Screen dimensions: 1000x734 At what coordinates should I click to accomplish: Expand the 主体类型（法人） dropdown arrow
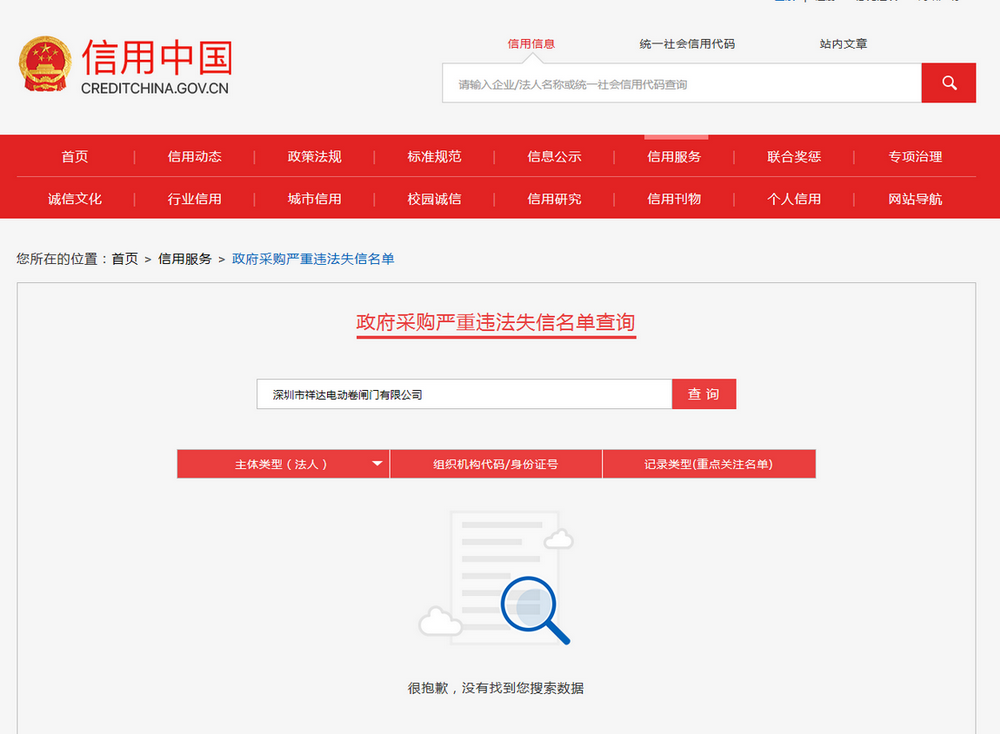tap(377, 464)
